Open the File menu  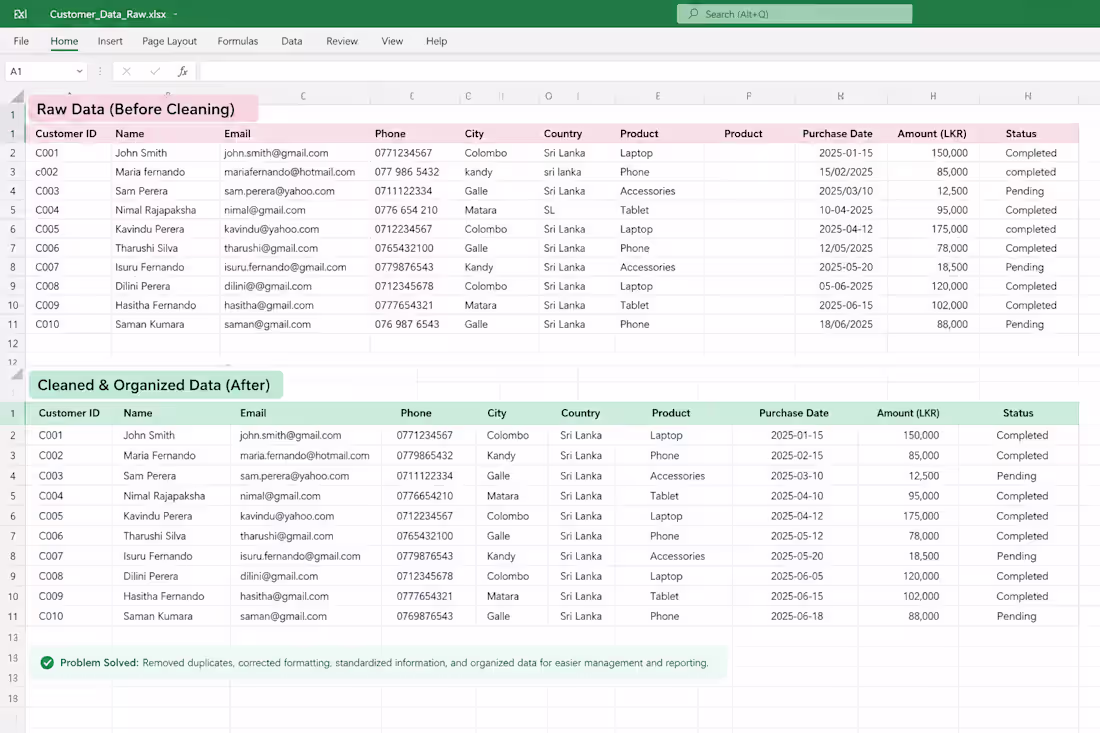21,41
